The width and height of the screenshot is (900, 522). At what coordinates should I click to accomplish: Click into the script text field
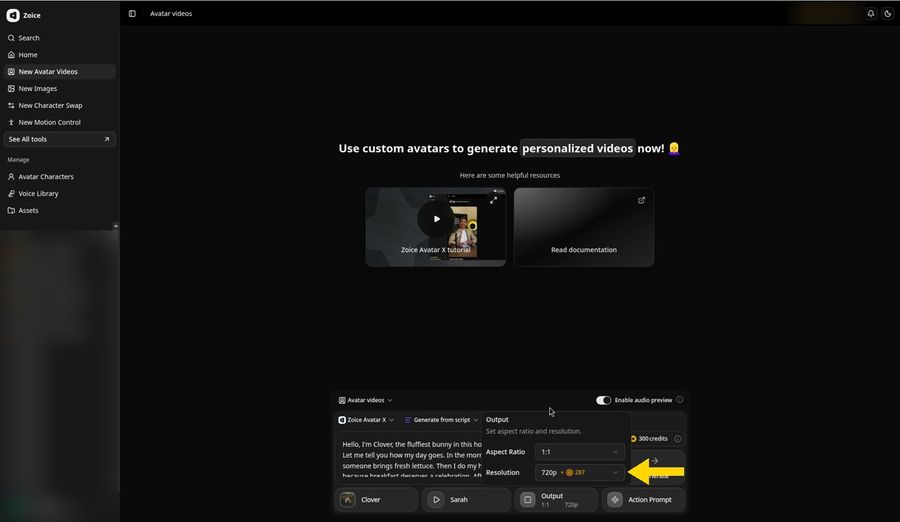[x=410, y=459]
